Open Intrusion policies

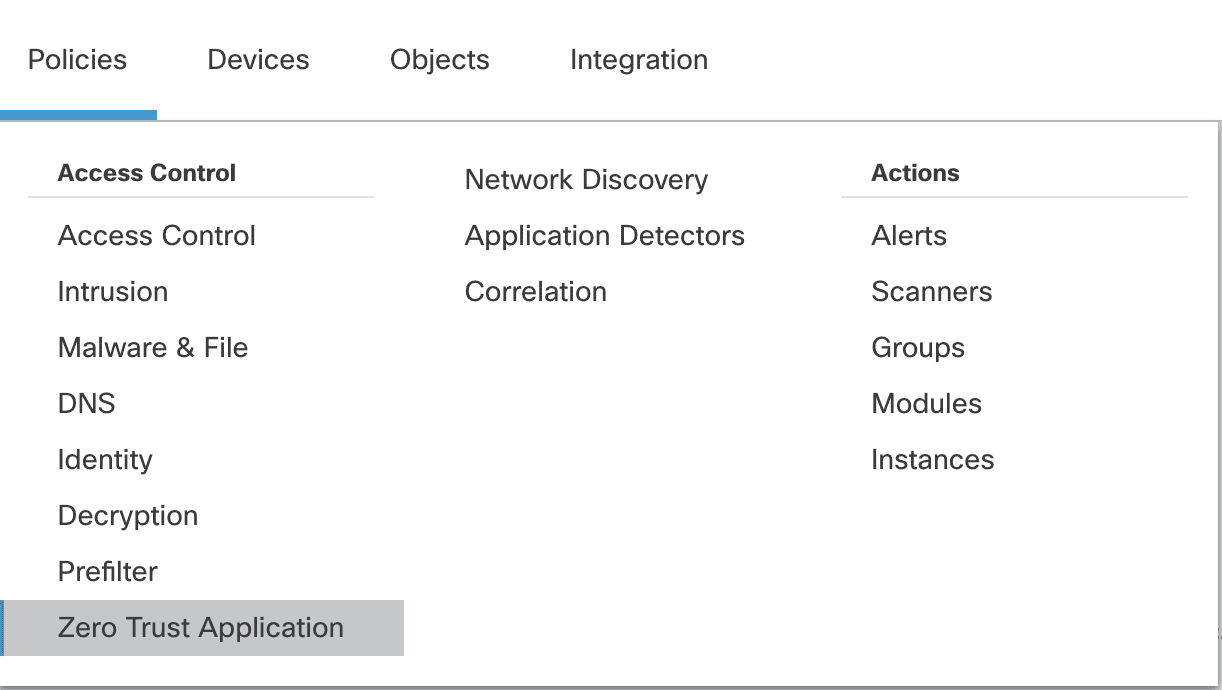113,292
